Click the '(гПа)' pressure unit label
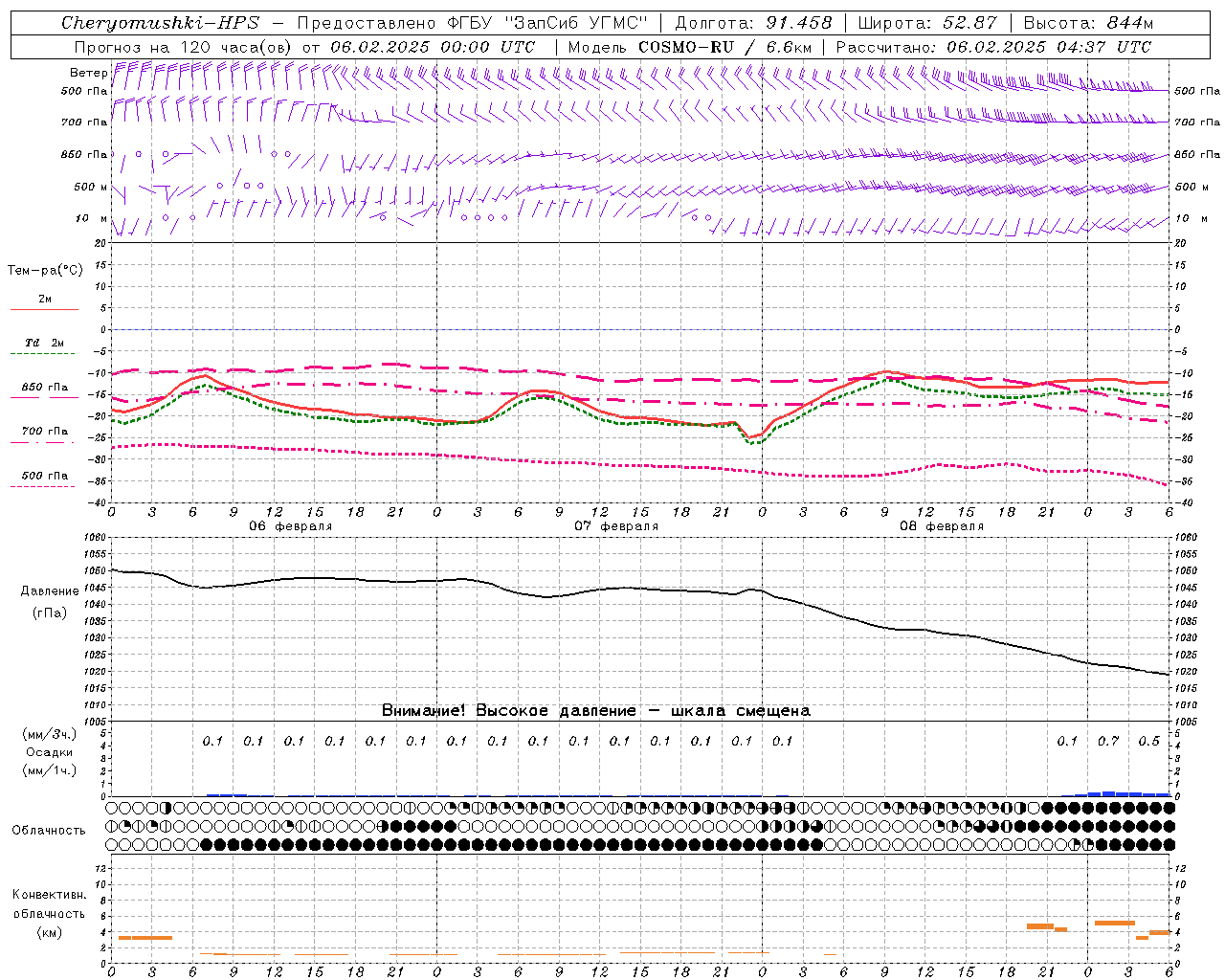The height and width of the screenshot is (980, 1225). pyautogui.click(x=50, y=612)
